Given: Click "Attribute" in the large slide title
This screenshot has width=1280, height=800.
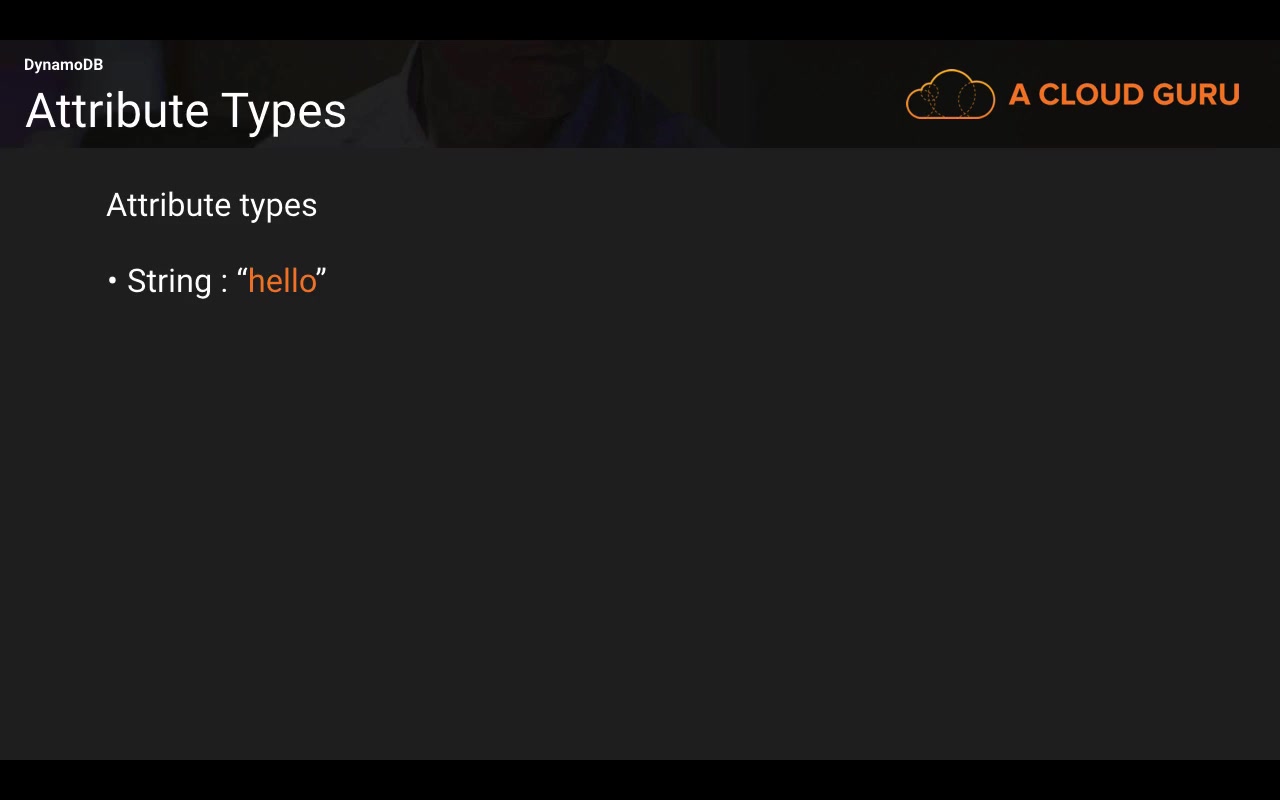Looking at the screenshot, I should click(x=116, y=111).
